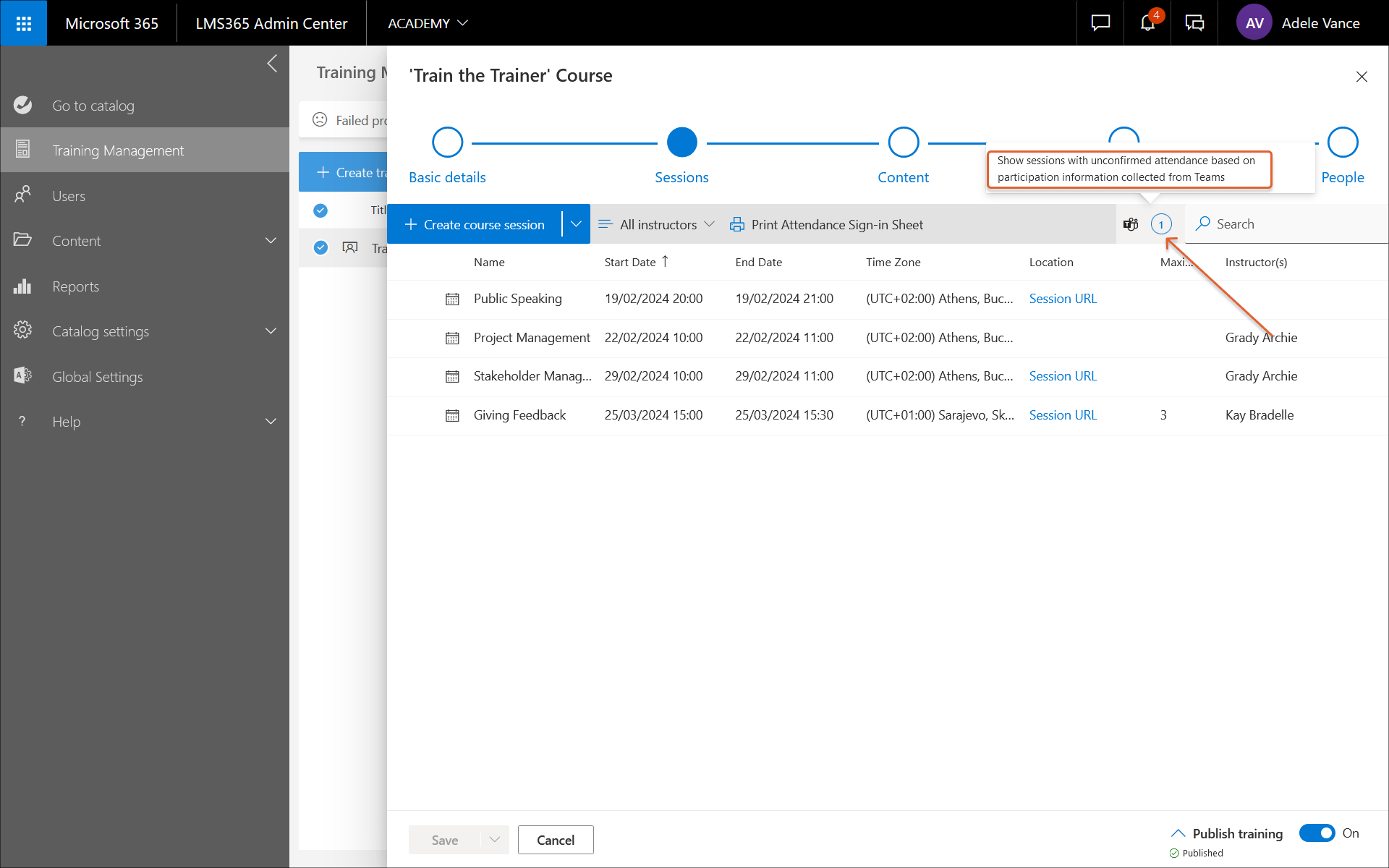Uncheck the Train the Trainer row checkbox
The width and height of the screenshot is (1389, 868).
tap(320, 247)
